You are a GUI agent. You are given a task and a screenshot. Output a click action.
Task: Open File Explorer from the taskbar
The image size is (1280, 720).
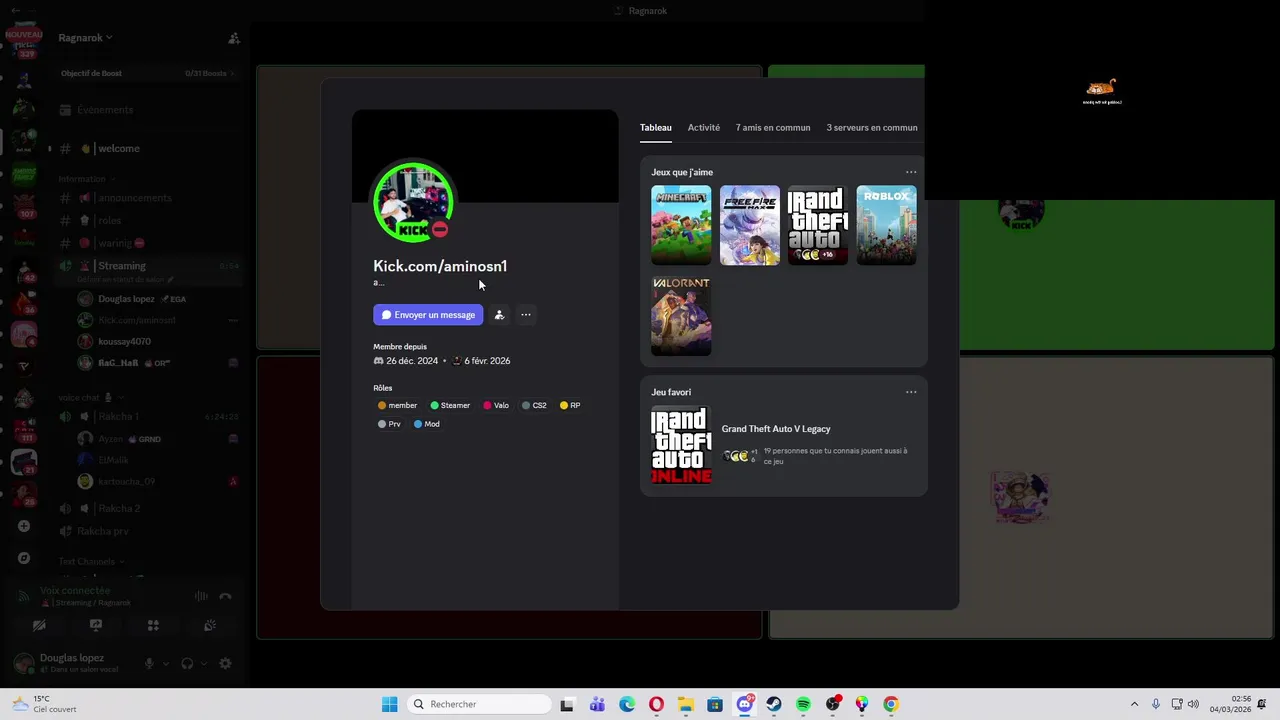coord(686,704)
